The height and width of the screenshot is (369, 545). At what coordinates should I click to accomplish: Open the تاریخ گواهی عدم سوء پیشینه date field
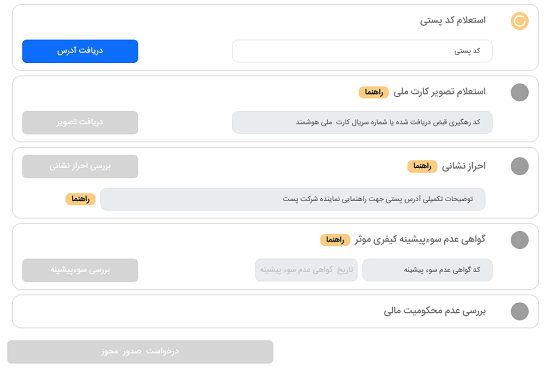pyautogui.click(x=306, y=270)
